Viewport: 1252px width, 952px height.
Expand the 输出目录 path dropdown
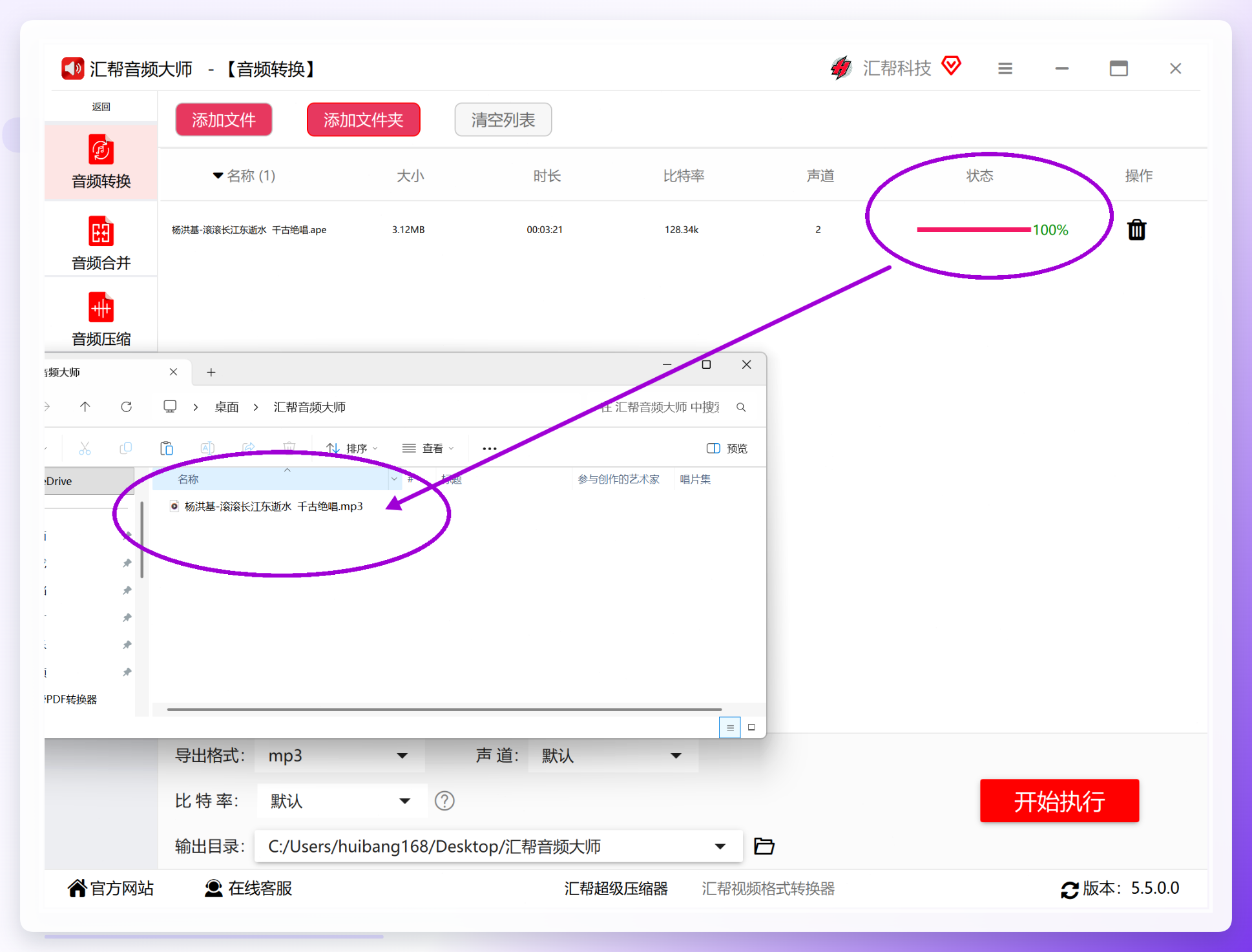pyautogui.click(x=720, y=846)
